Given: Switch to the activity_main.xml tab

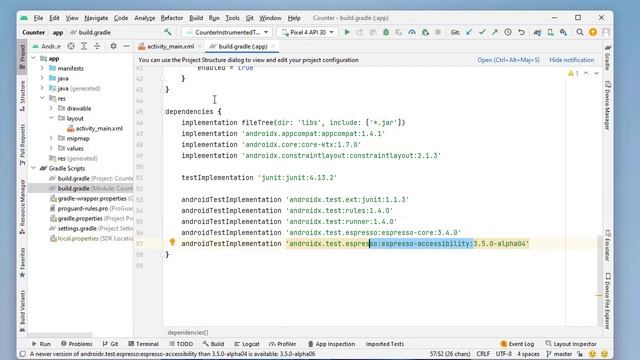Looking at the screenshot, I should [x=170, y=46].
